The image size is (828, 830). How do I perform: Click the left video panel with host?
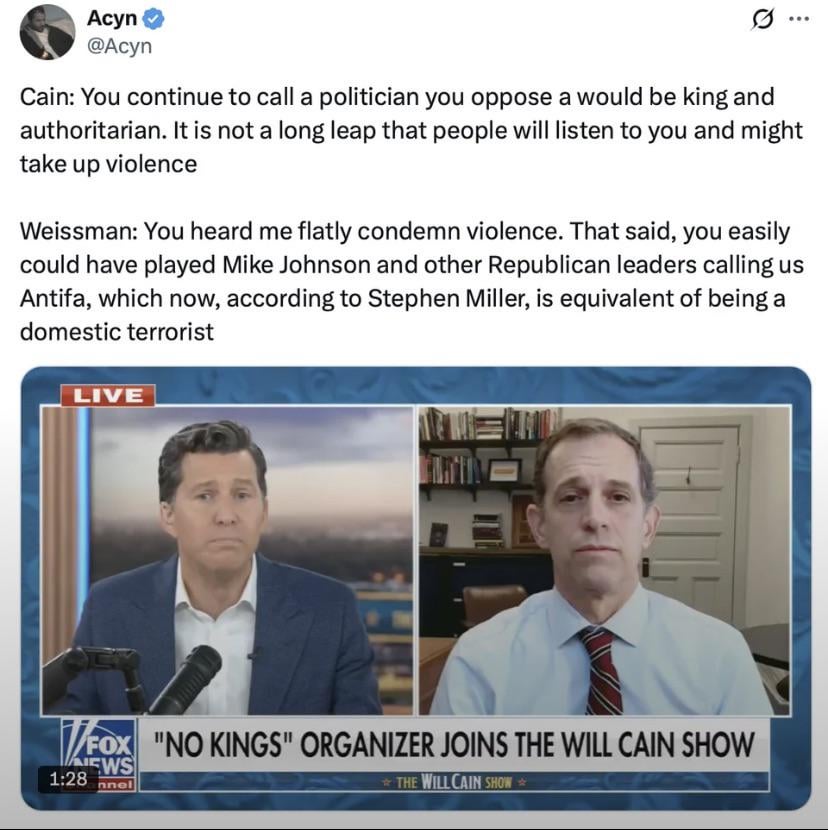click(228, 561)
